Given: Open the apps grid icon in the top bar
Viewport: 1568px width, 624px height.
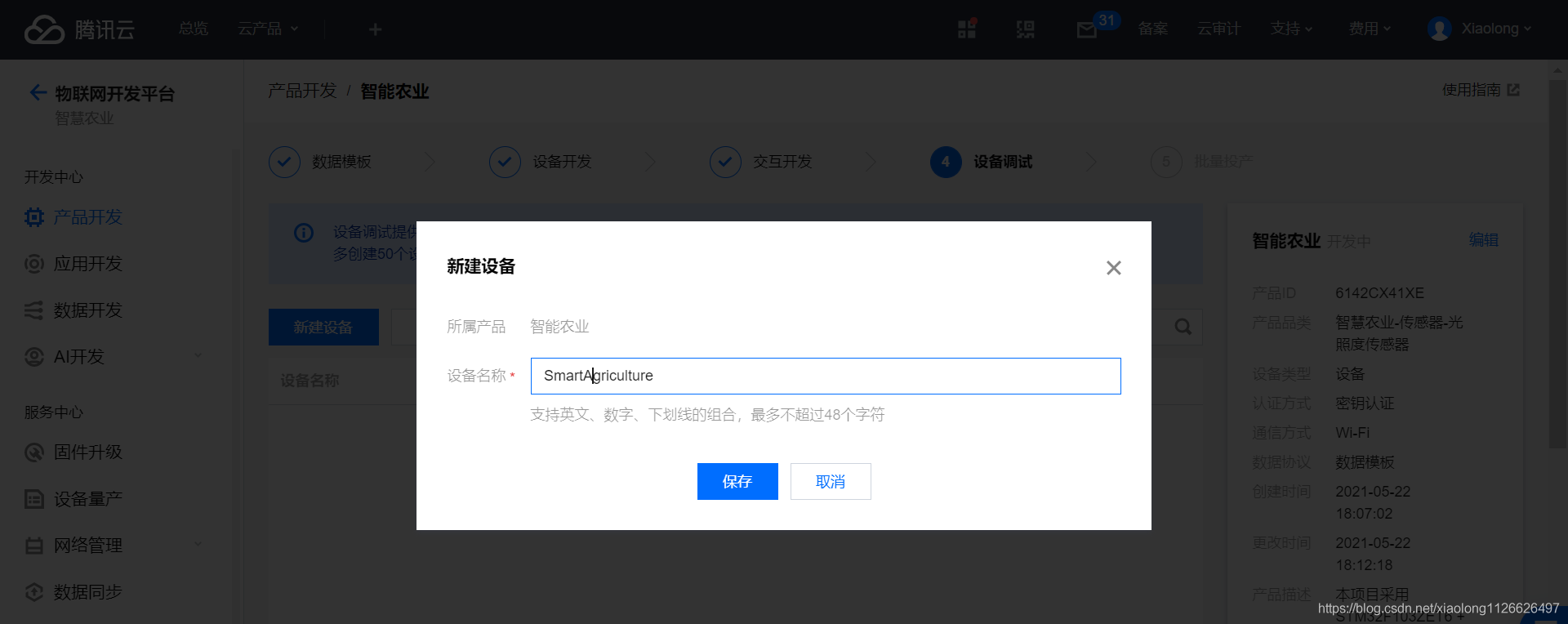Looking at the screenshot, I should click(967, 29).
